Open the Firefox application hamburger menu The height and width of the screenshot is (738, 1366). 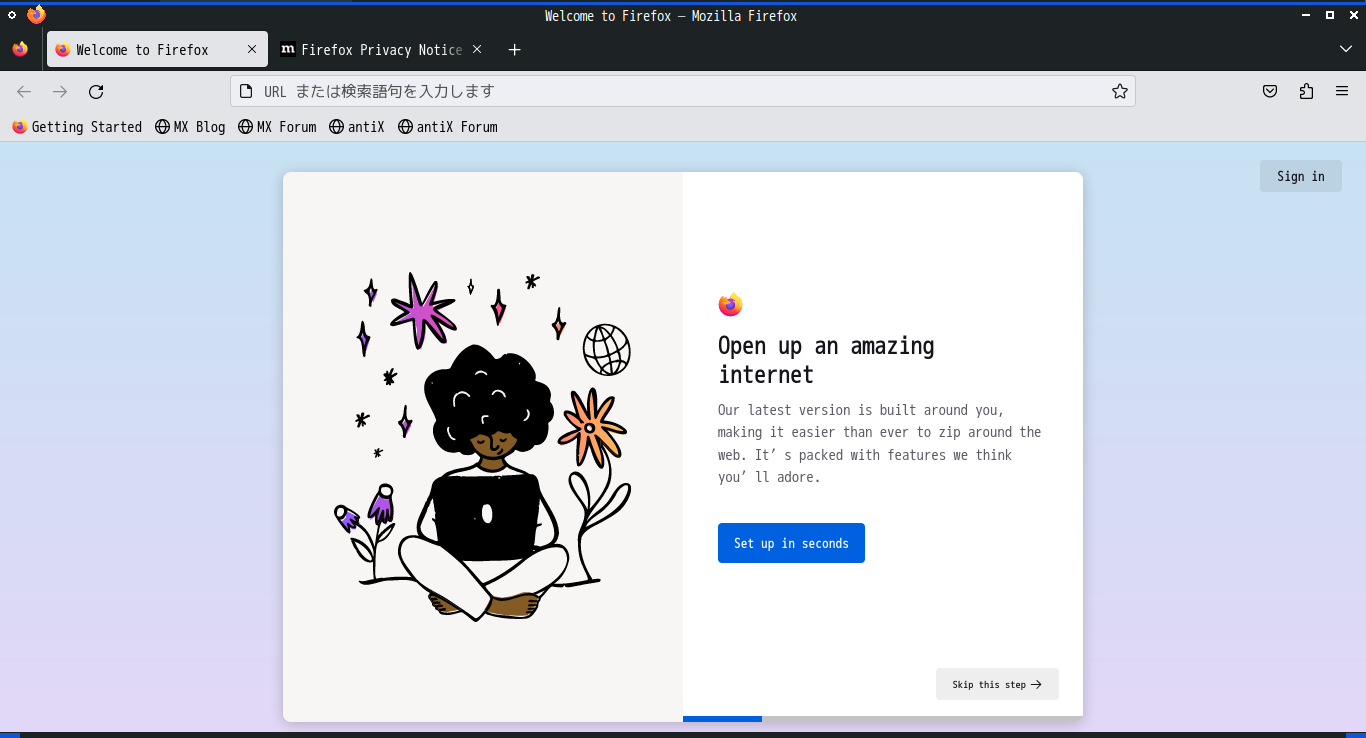1342,92
